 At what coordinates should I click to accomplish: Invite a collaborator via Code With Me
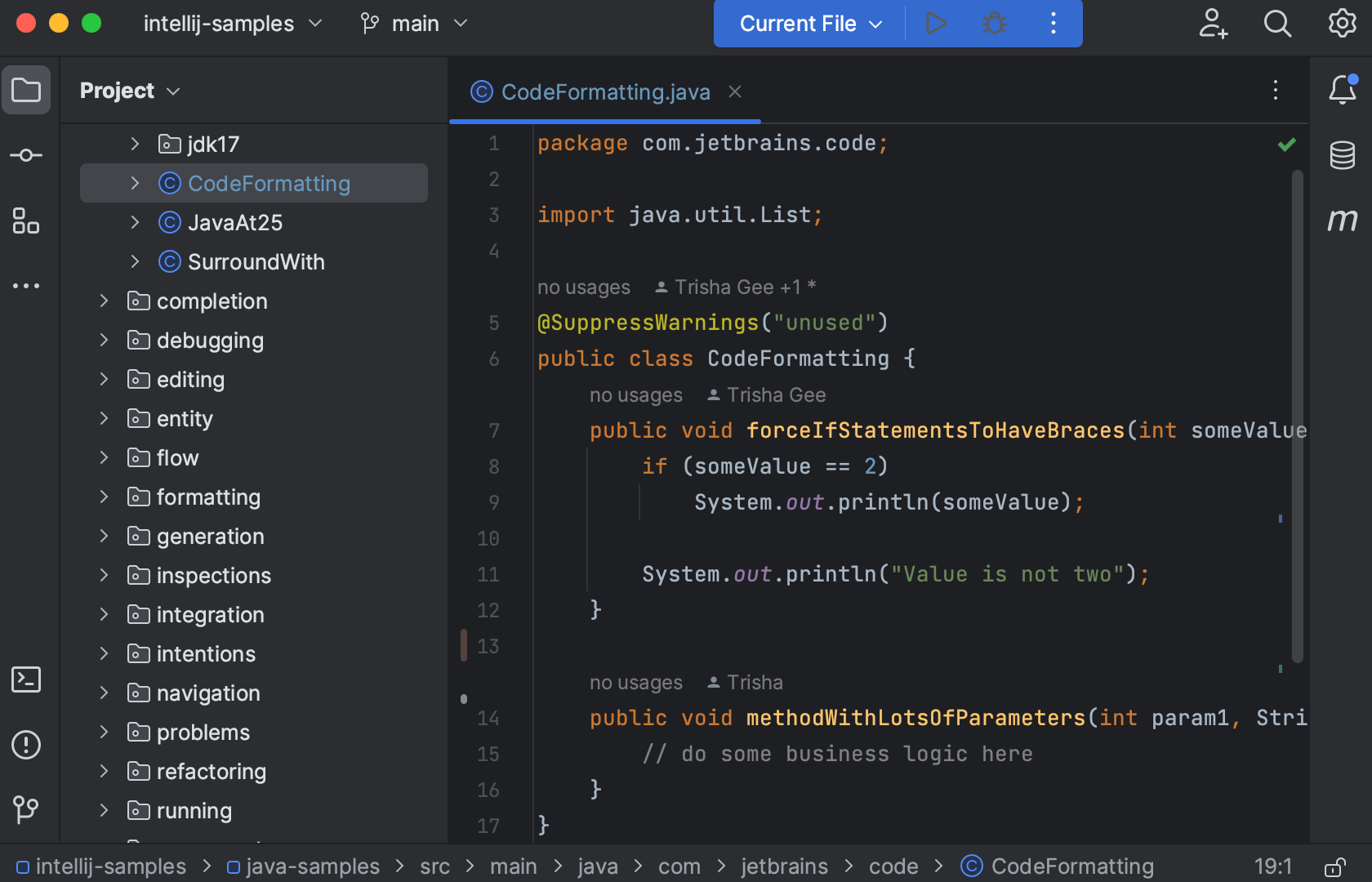(x=1214, y=25)
